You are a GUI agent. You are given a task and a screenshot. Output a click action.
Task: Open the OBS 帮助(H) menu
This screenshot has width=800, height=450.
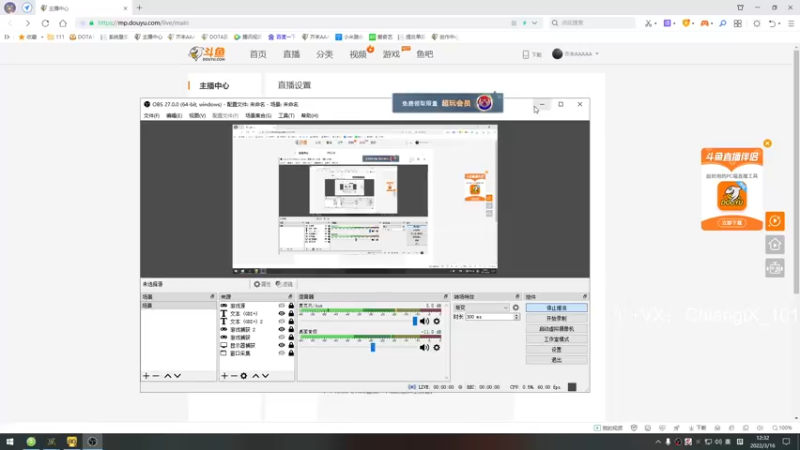coord(309,116)
